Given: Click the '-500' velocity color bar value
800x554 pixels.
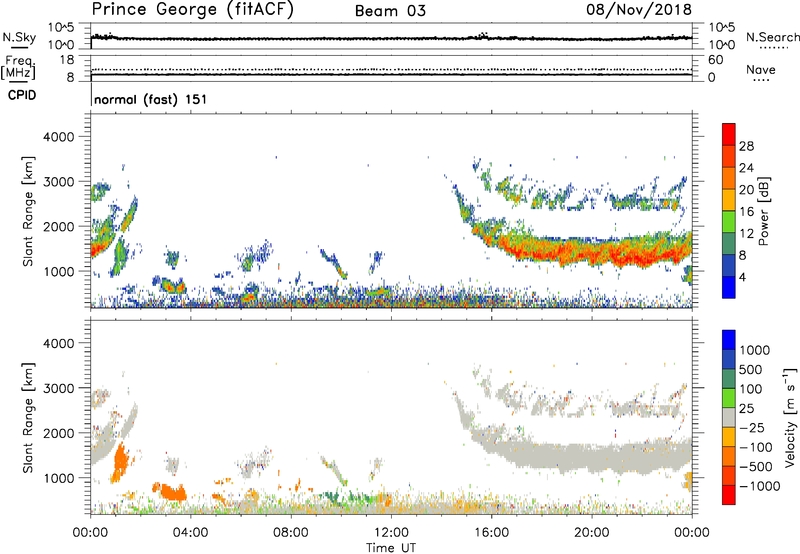Looking at the screenshot, I should [x=756, y=466].
